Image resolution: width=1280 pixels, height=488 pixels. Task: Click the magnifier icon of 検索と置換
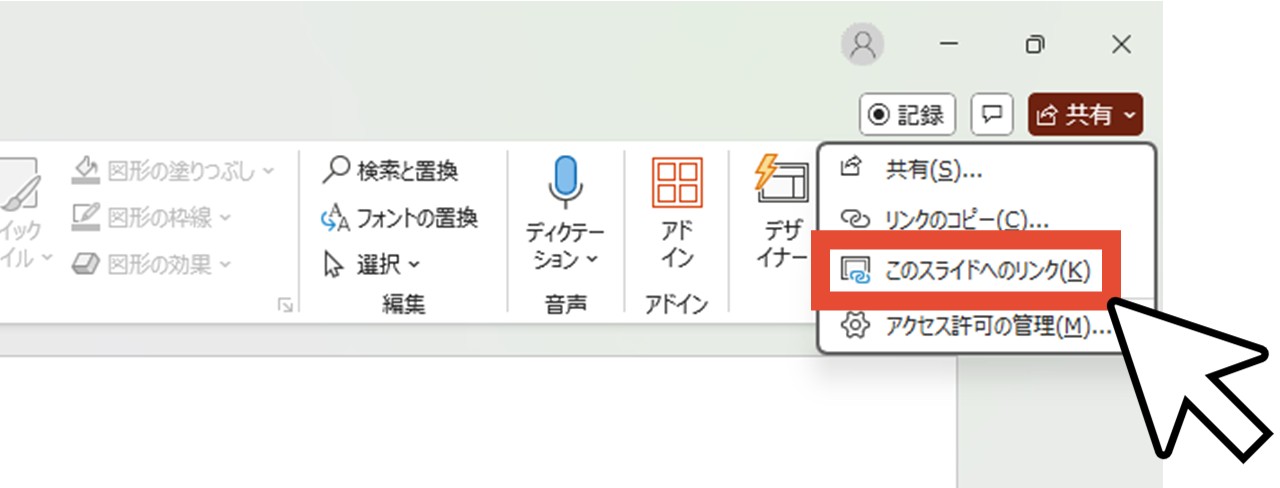tap(336, 170)
